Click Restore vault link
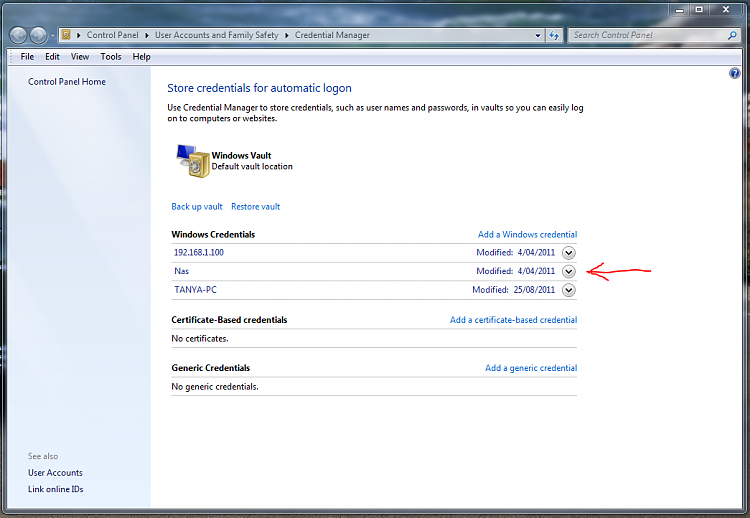Screen dimensions: 750x518 click(255, 207)
